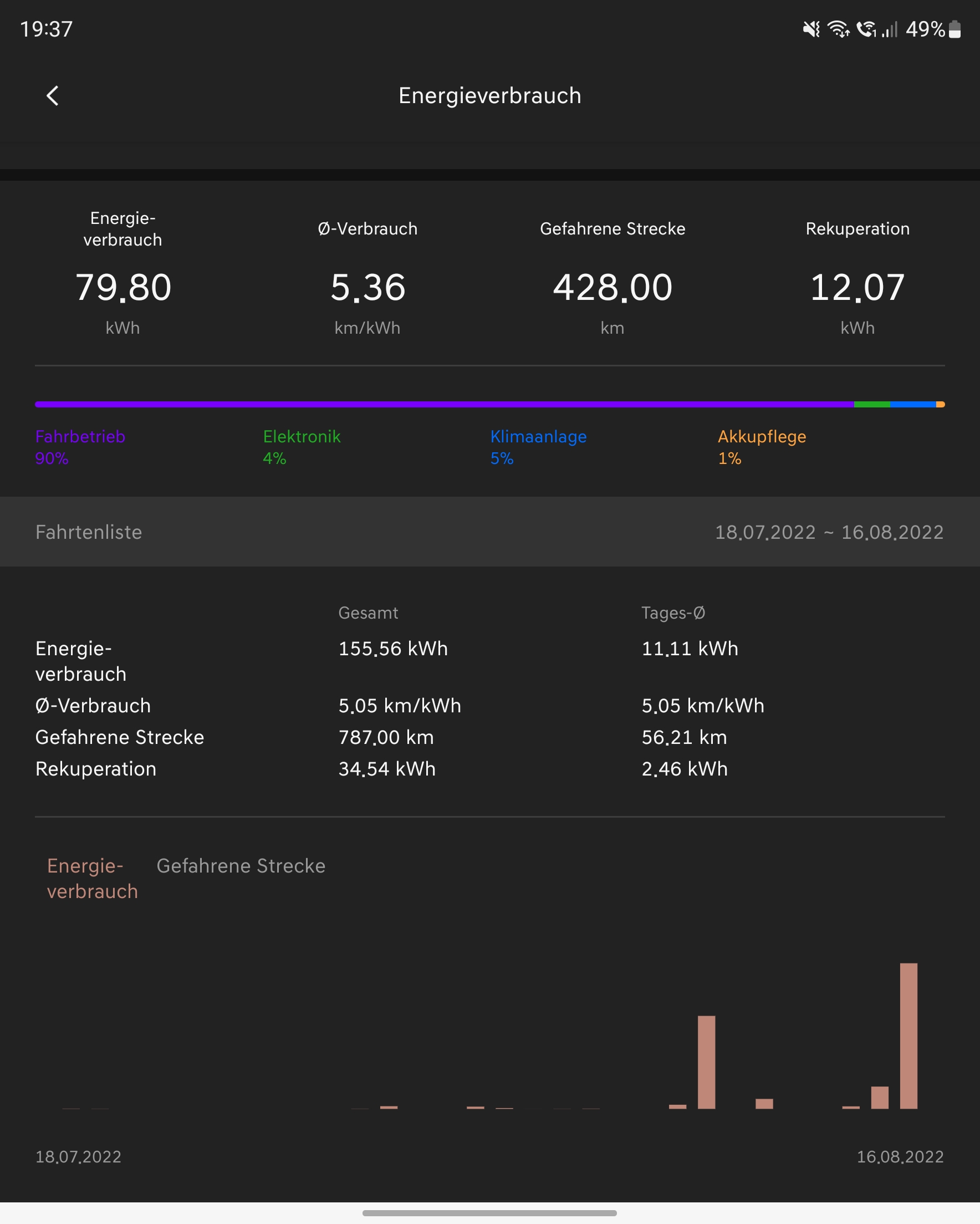Tap the home gesture bar at bottom
The height and width of the screenshot is (1224, 980).
489,1213
